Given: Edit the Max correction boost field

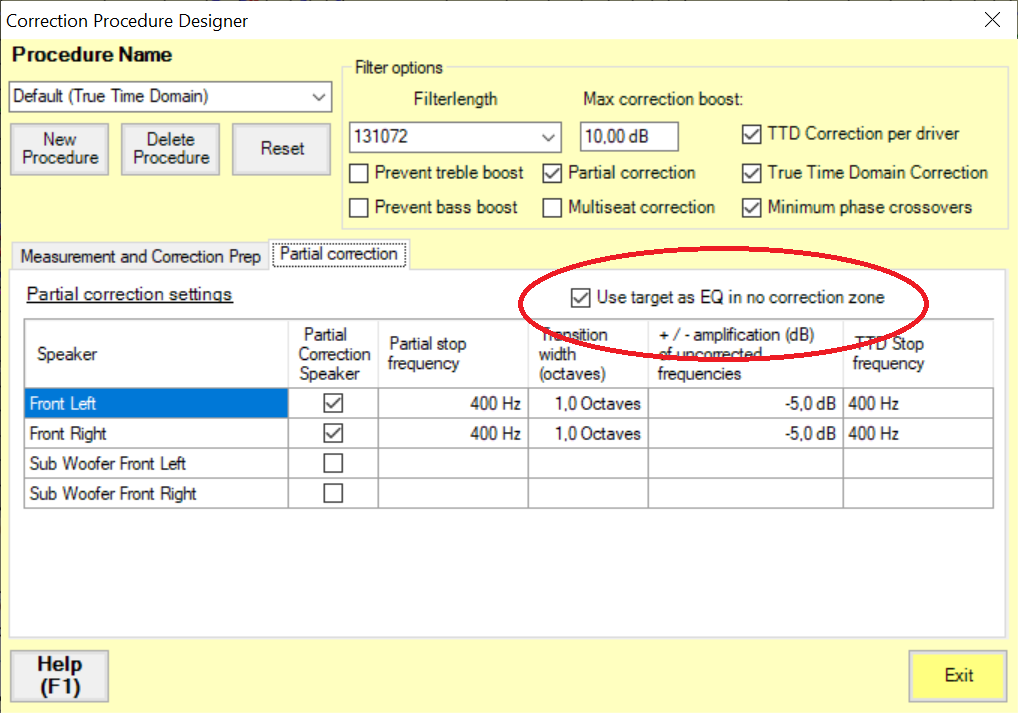Looking at the screenshot, I should pyautogui.click(x=629, y=137).
